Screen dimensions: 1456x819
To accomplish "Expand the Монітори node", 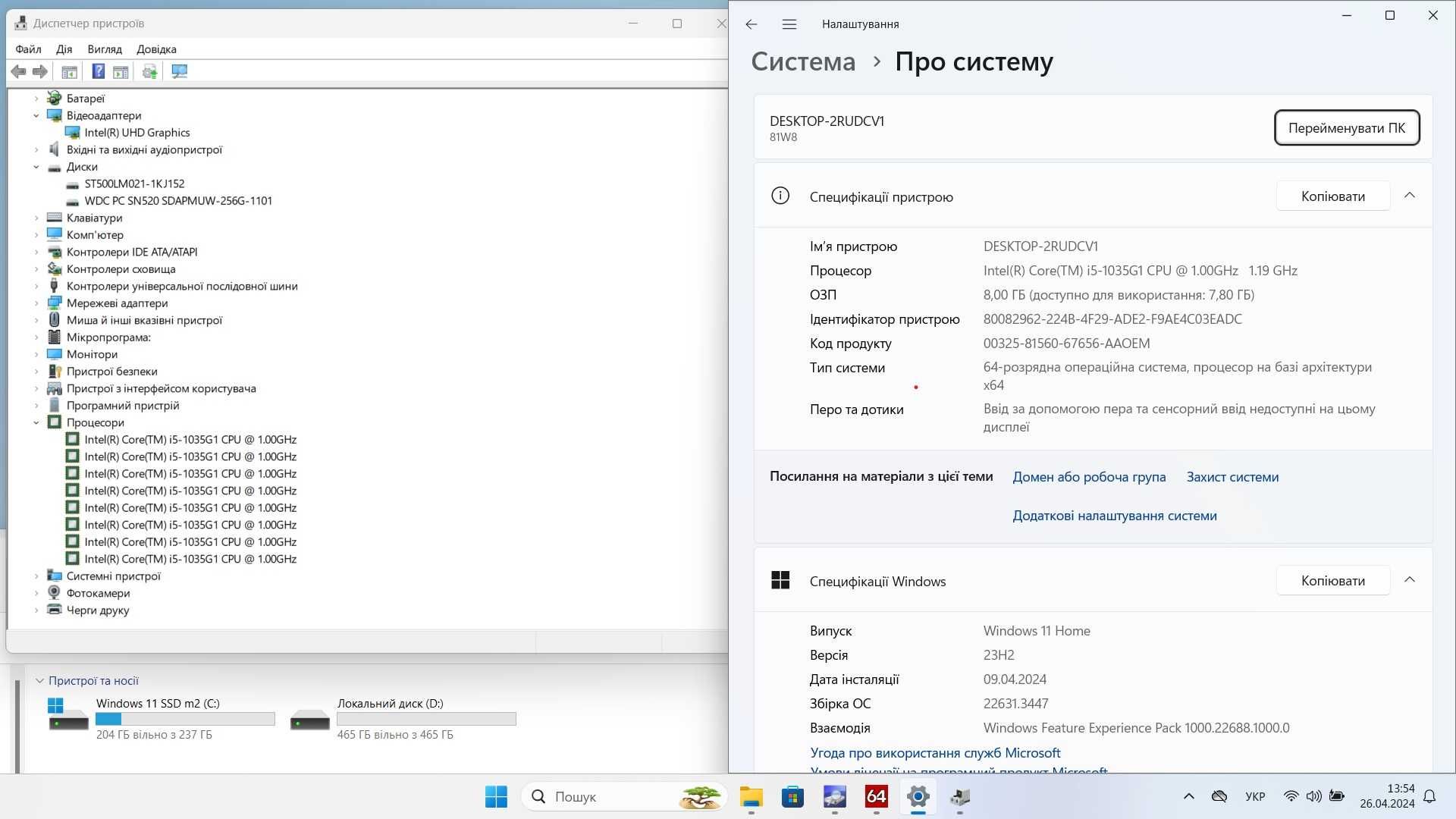I will pyautogui.click(x=36, y=354).
